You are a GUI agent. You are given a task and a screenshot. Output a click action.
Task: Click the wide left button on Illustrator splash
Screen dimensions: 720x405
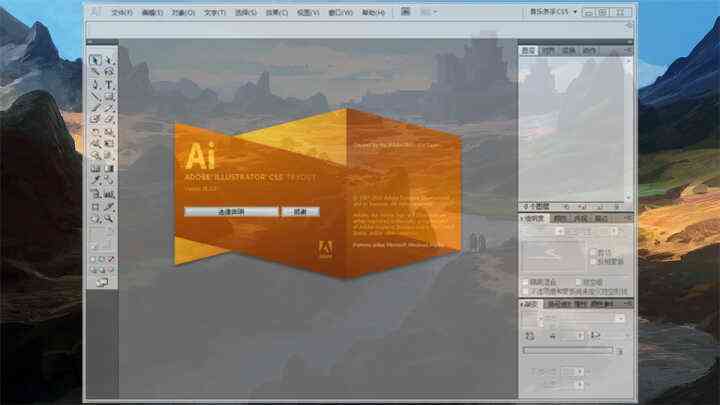pos(231,212)
